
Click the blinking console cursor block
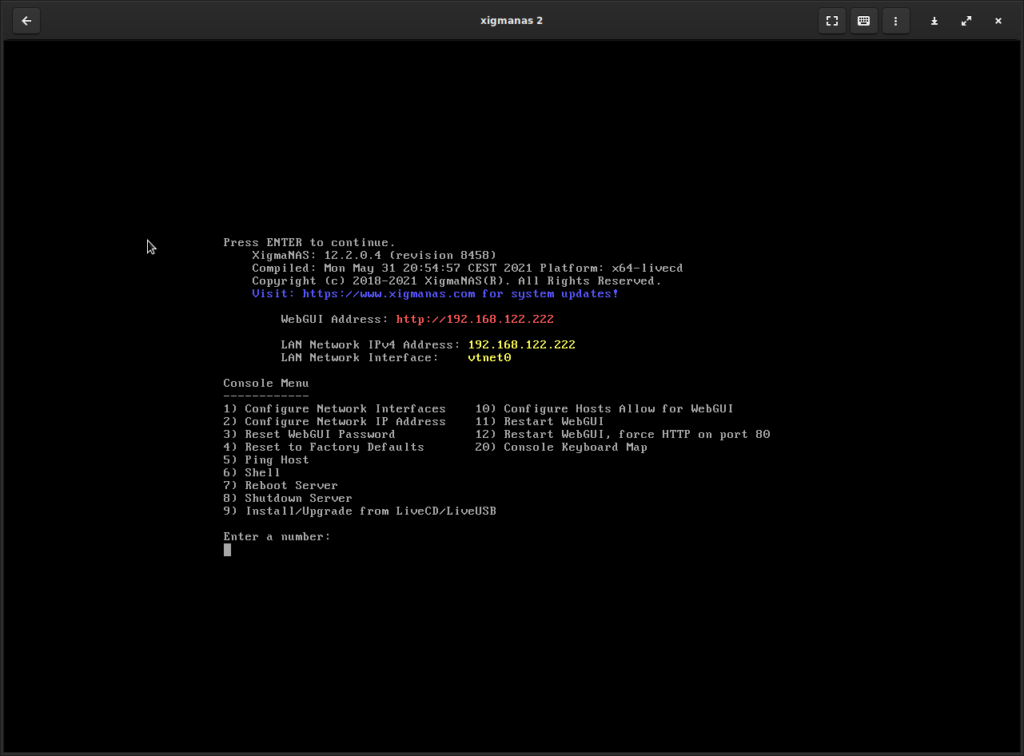click(x=227, y=550)
